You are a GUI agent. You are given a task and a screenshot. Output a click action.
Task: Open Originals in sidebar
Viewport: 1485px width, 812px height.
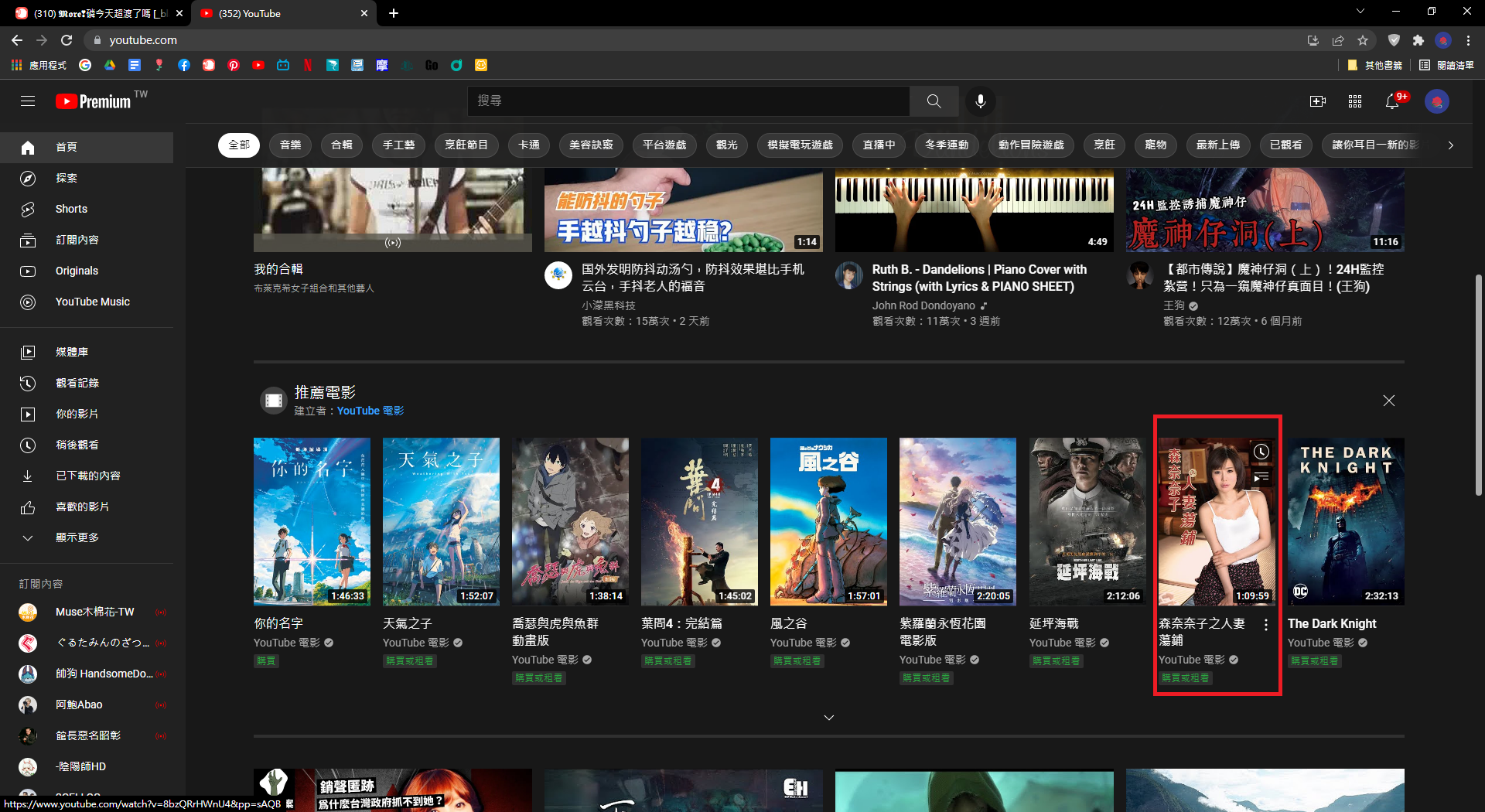click(87, 271)
